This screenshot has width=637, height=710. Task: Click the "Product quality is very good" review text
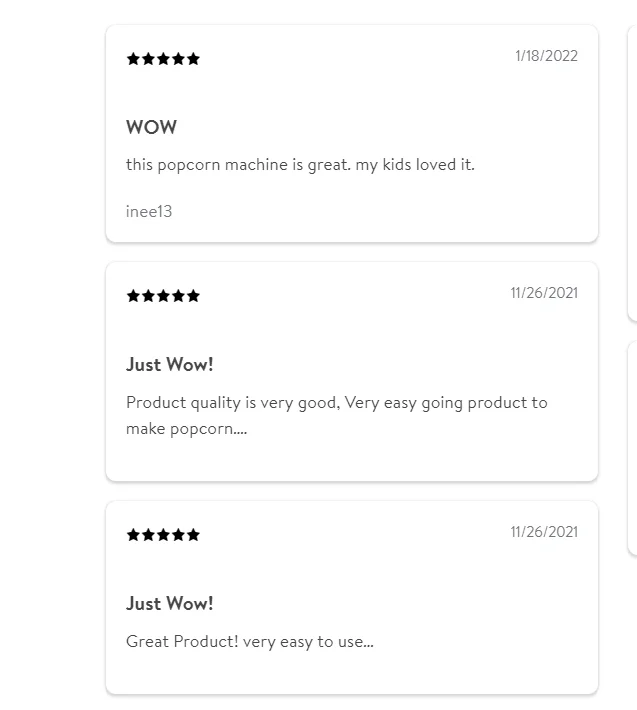coord(336,403)
